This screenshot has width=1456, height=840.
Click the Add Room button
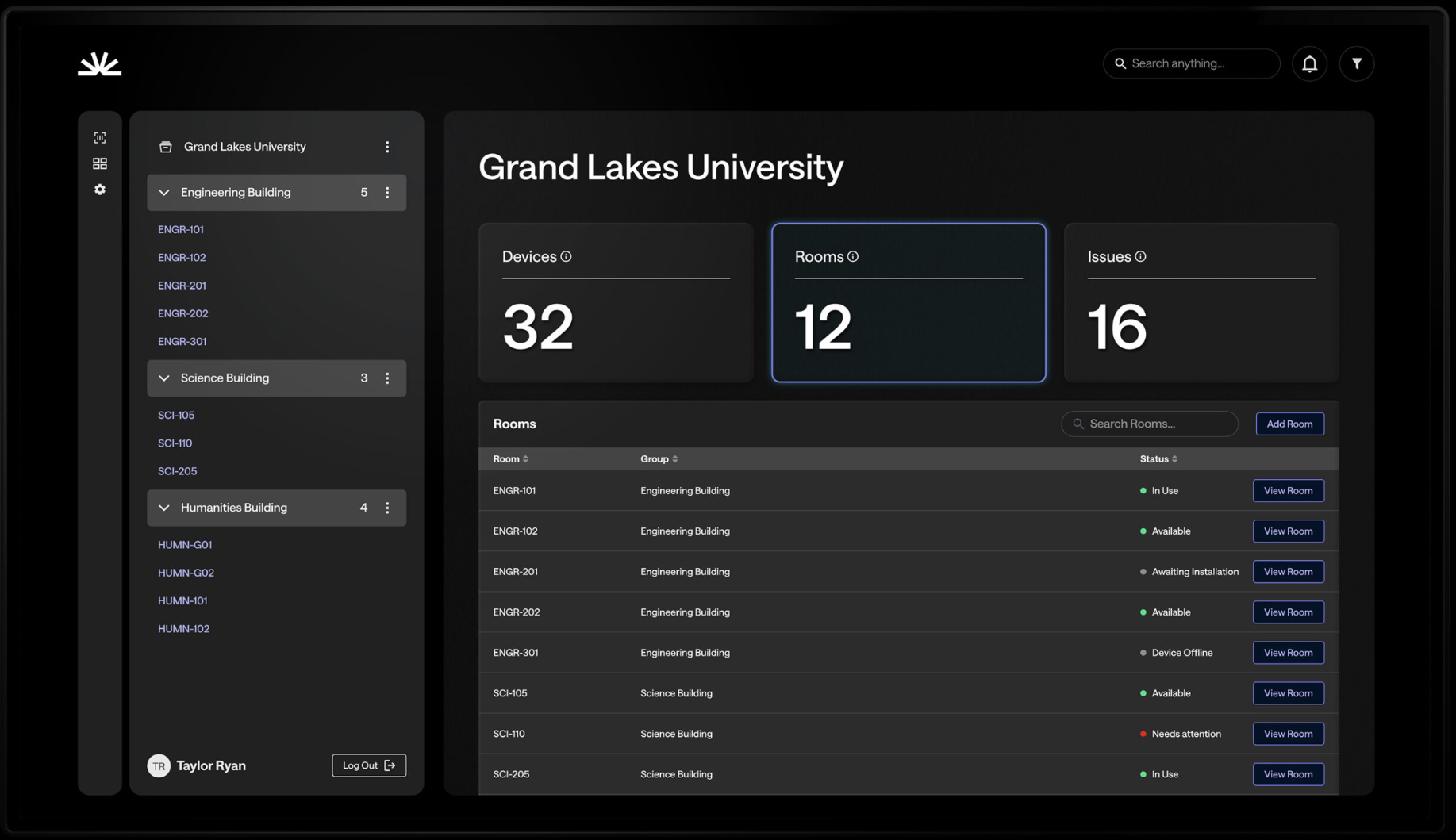click(x=1289, y=424)
